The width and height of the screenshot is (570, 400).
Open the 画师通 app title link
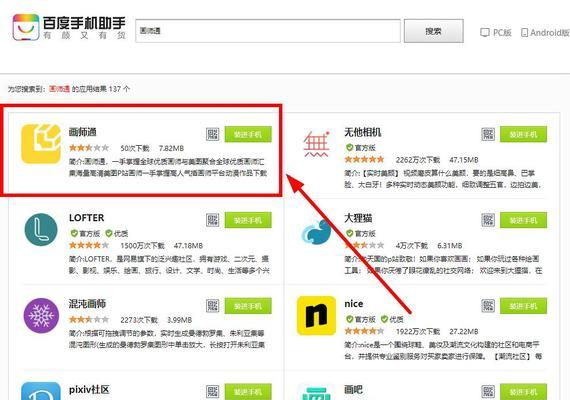[83, 132]
